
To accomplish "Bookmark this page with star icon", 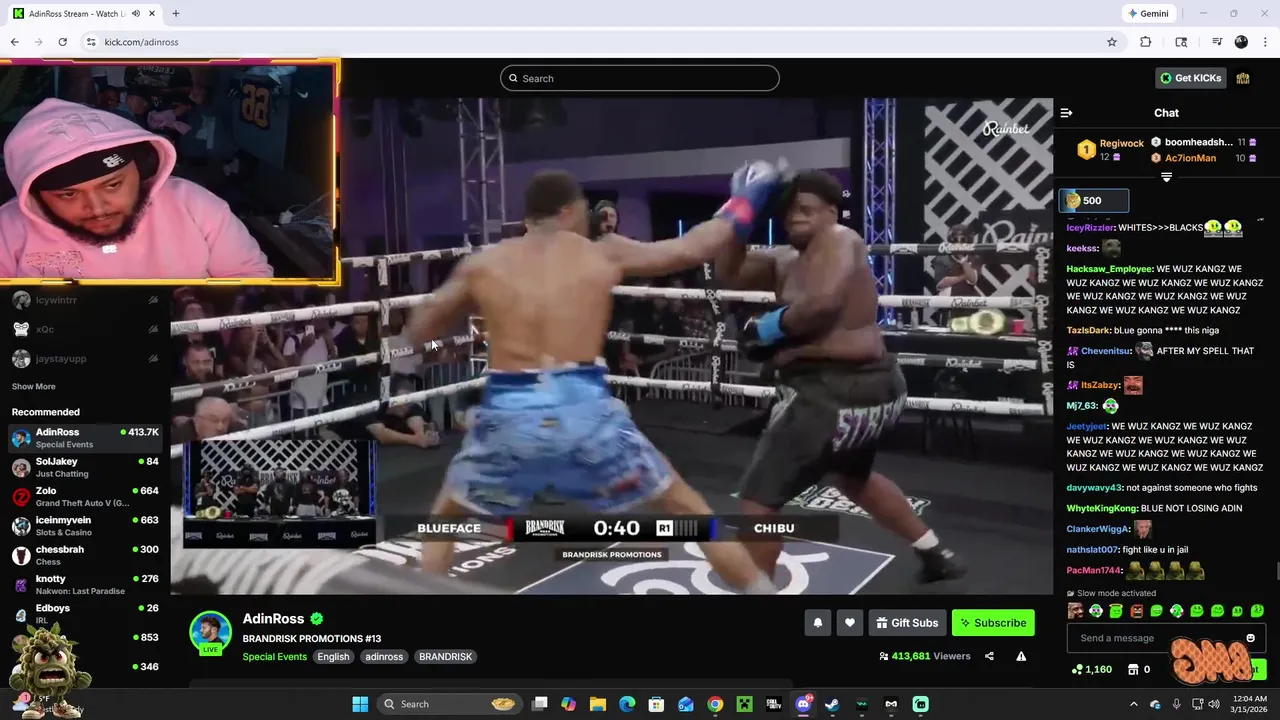I will point(1111,42).
